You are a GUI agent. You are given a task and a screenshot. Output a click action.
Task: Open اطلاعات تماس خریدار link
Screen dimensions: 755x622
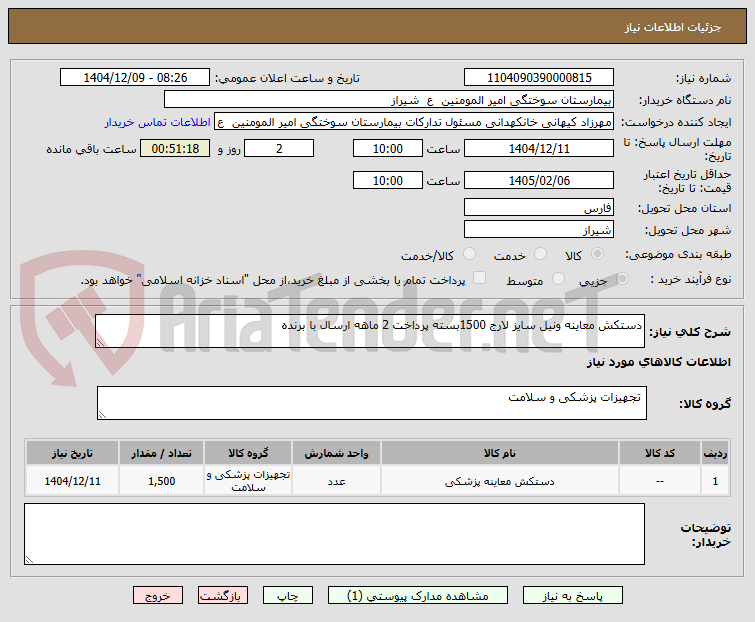pyautogui.click(x=157, y=122)
